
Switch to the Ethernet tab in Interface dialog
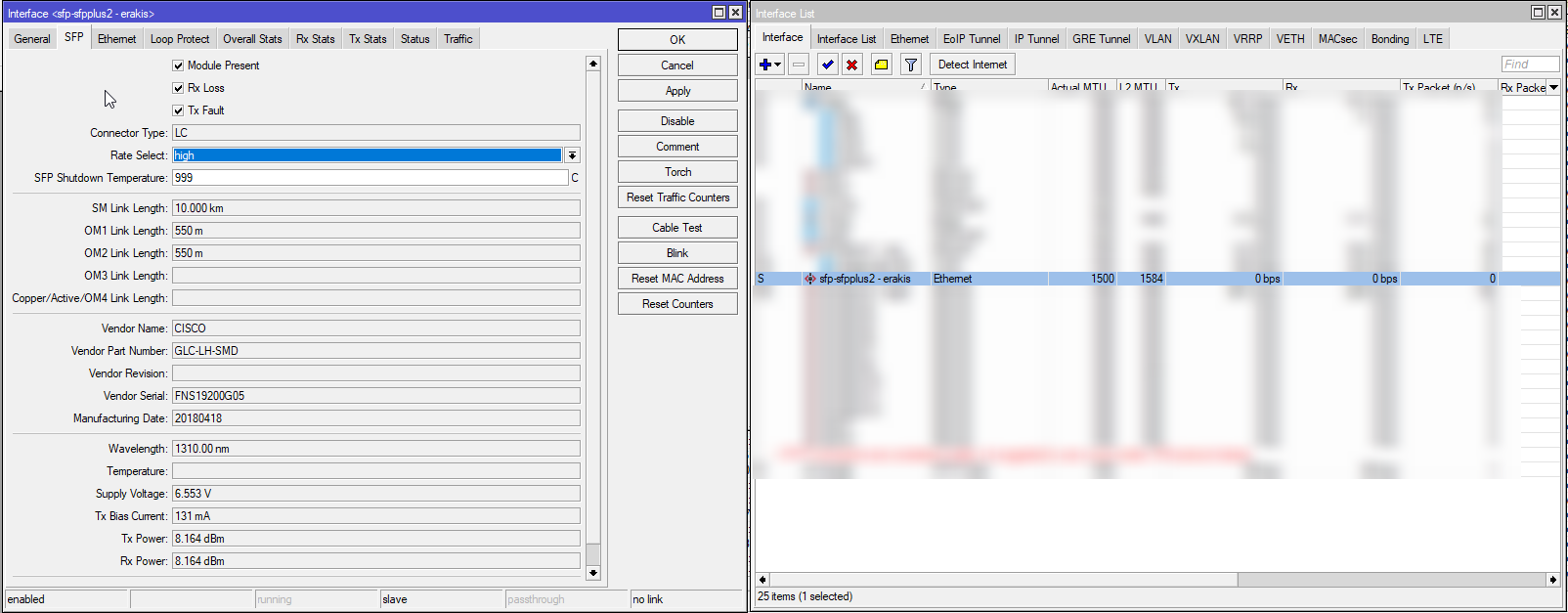coord(117,39)
